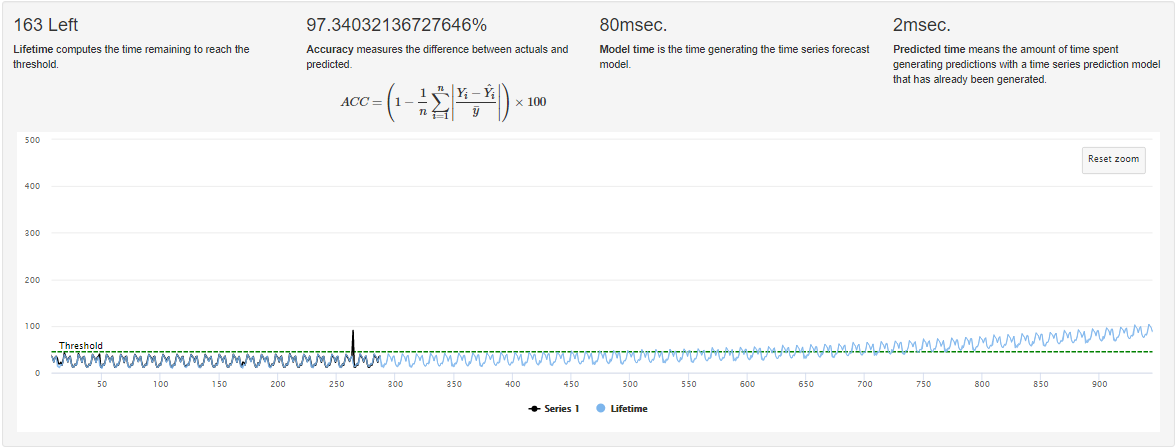Click the 2msec. predicted time value
The width and height of the screenshot is (1176, 448).
(922, 25)
